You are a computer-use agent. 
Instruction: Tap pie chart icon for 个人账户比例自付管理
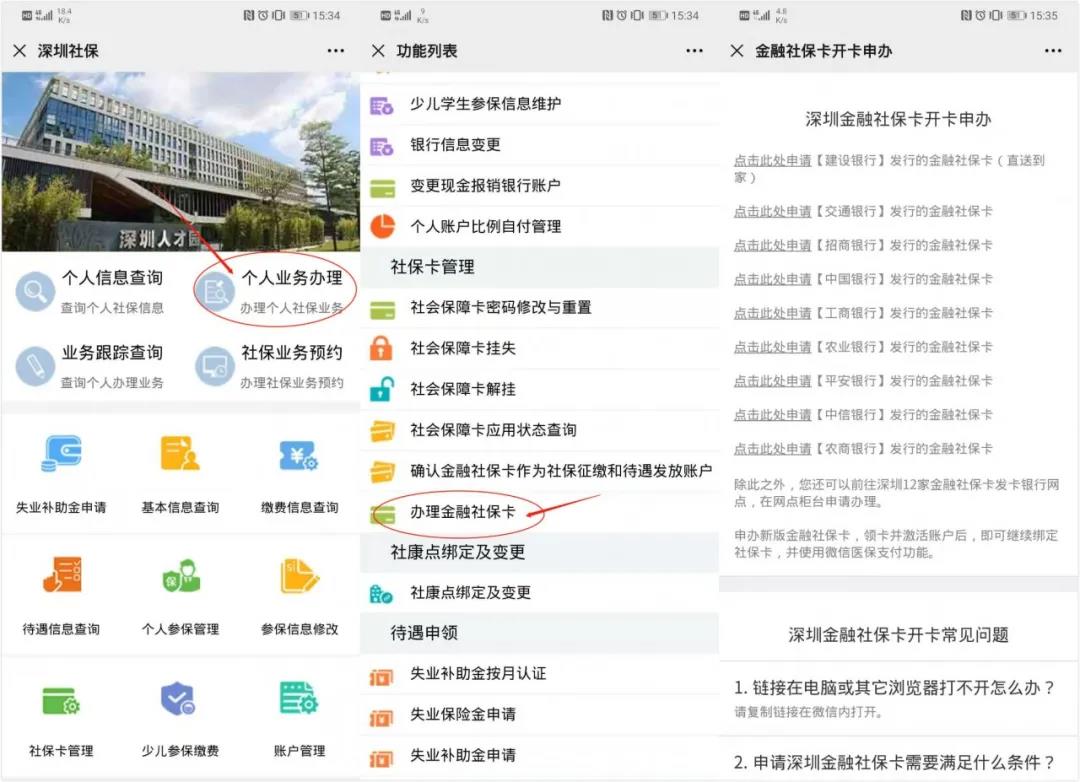click(x=382, y=226)
